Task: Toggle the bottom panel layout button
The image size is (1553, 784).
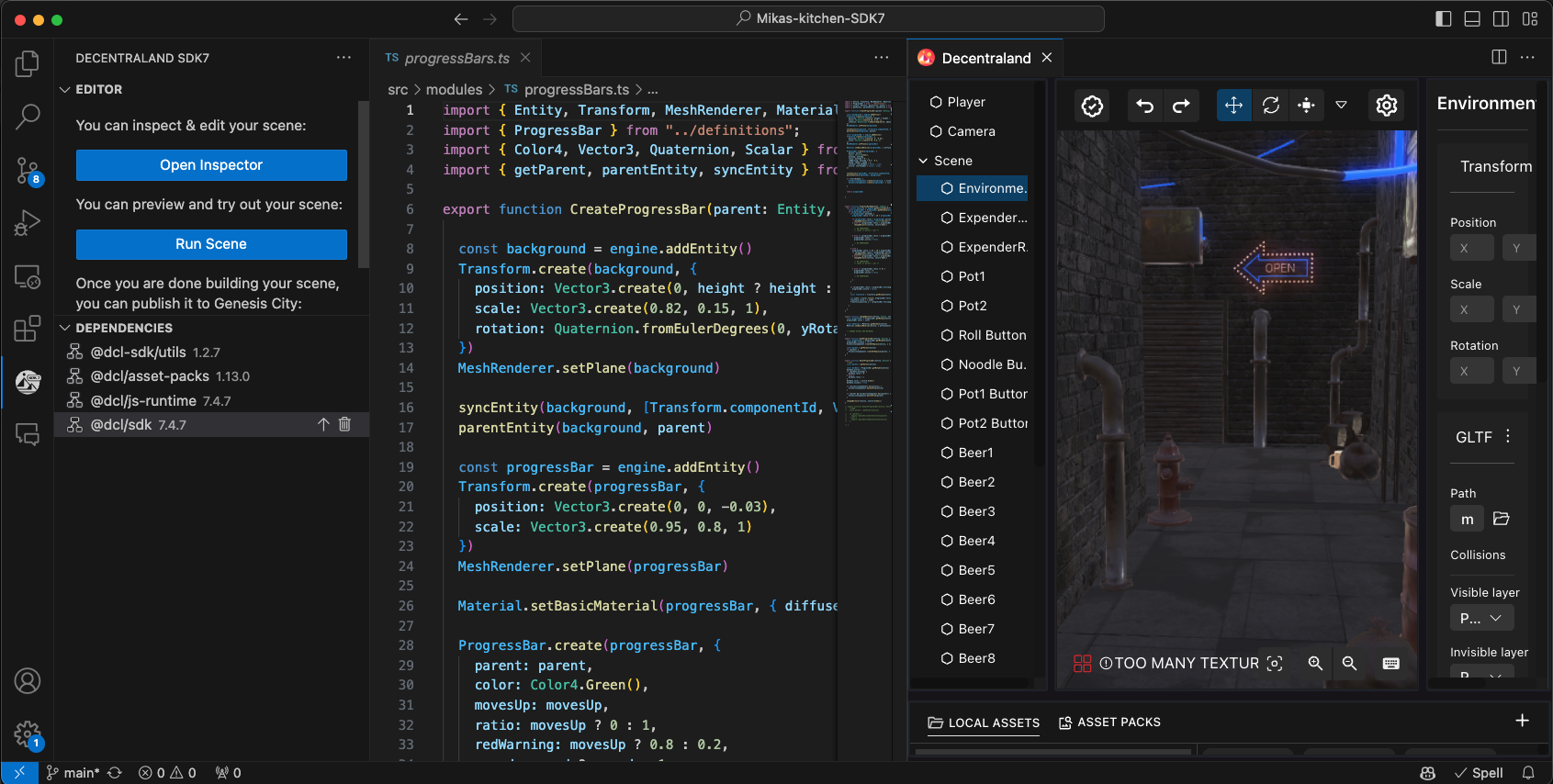Action: [1472, 18]
